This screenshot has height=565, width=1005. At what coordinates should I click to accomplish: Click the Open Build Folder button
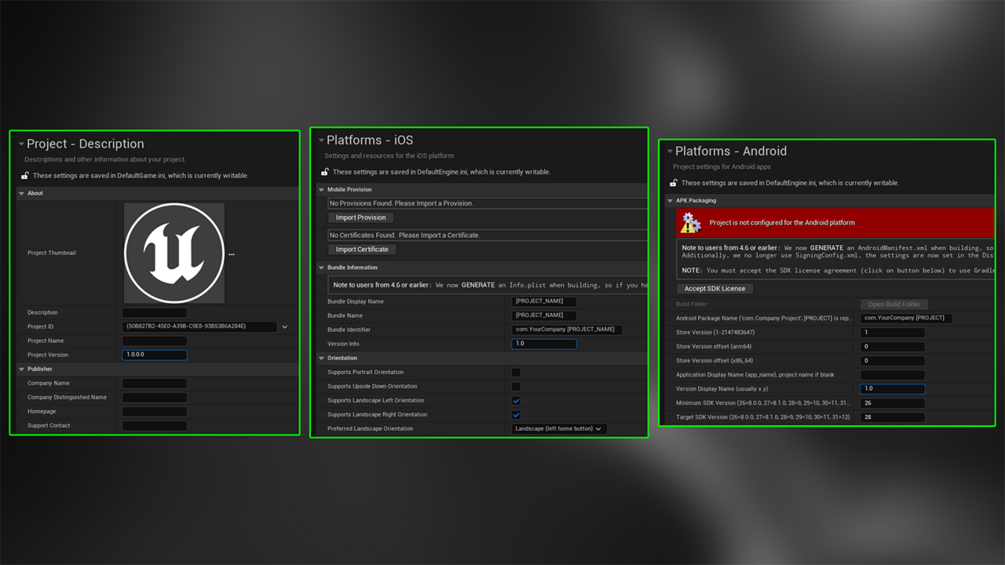pyautogui.click(x=894, y=304)
